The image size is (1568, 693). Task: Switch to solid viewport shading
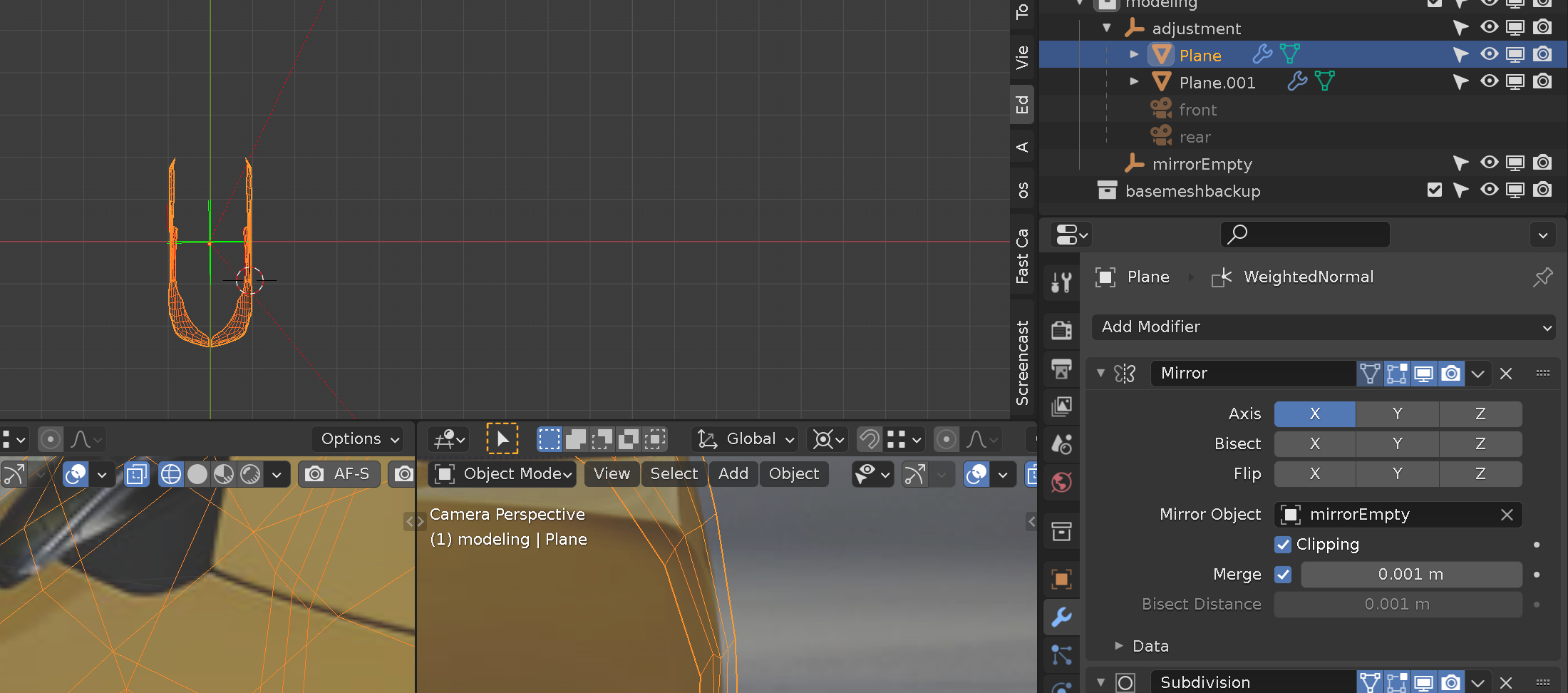[197, 474]
